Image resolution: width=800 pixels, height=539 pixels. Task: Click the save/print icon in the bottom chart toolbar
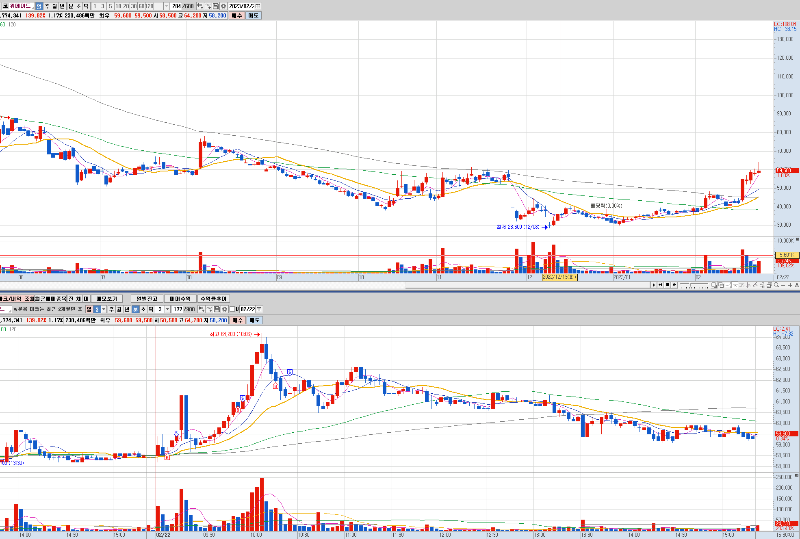pyautogui.click(x=217, y=309)
